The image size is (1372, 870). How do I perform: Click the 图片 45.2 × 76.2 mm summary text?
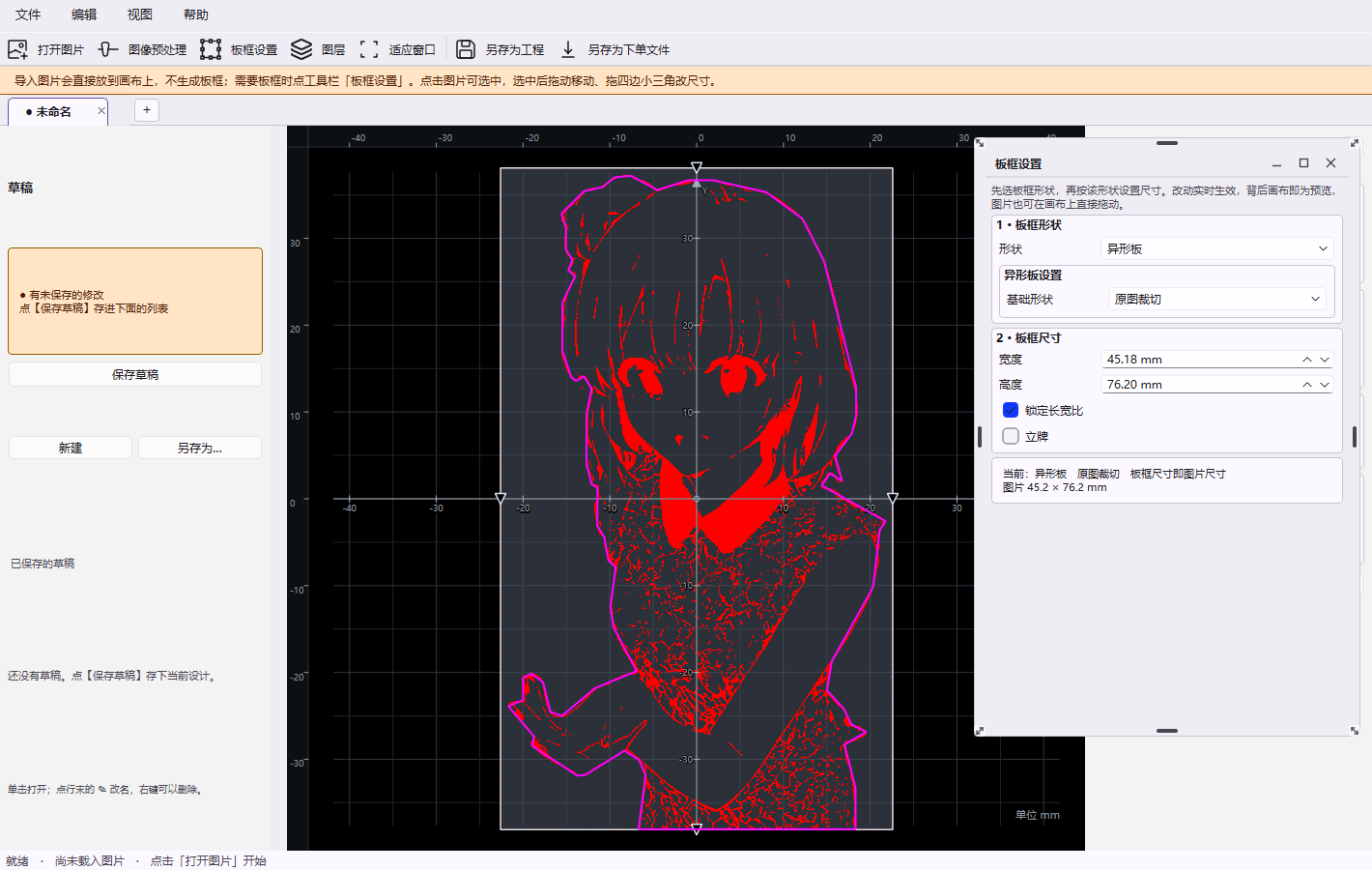click(x=1055, y=487)
